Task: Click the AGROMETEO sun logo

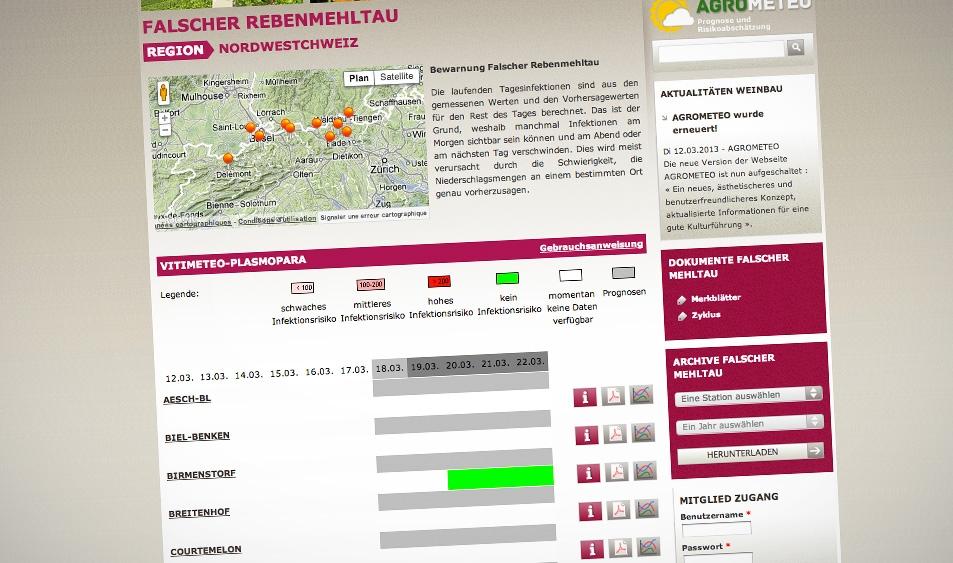Action: [x=670, y=14]
